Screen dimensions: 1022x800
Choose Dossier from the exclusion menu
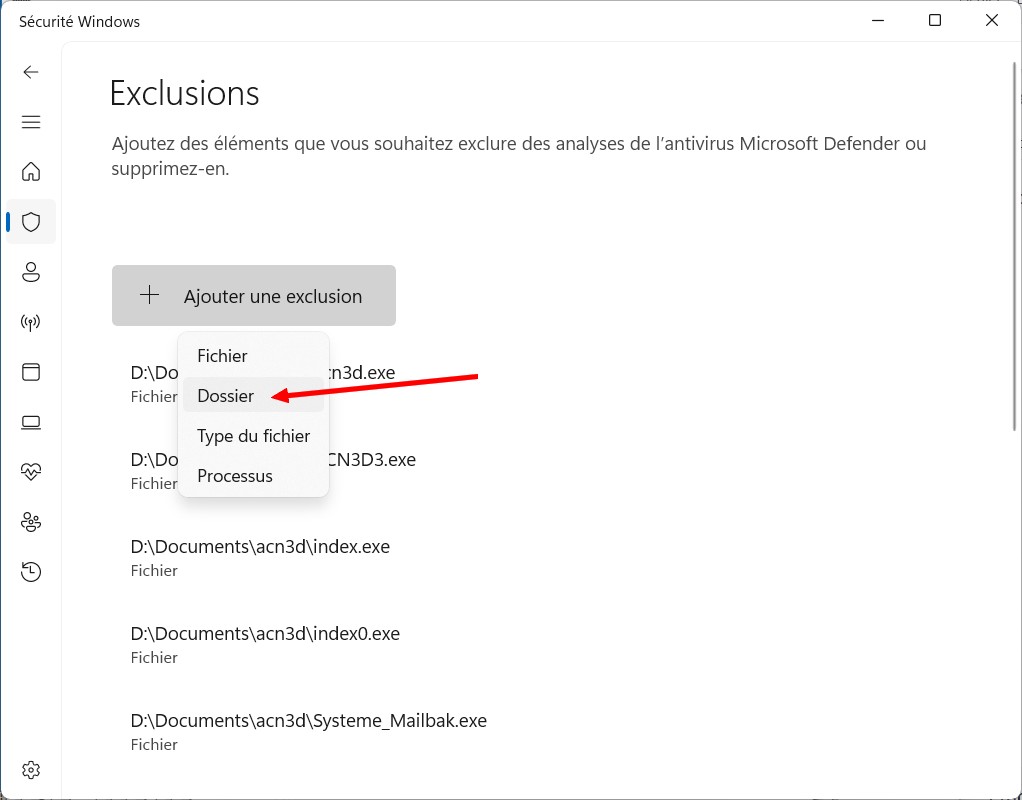[226, 396]
